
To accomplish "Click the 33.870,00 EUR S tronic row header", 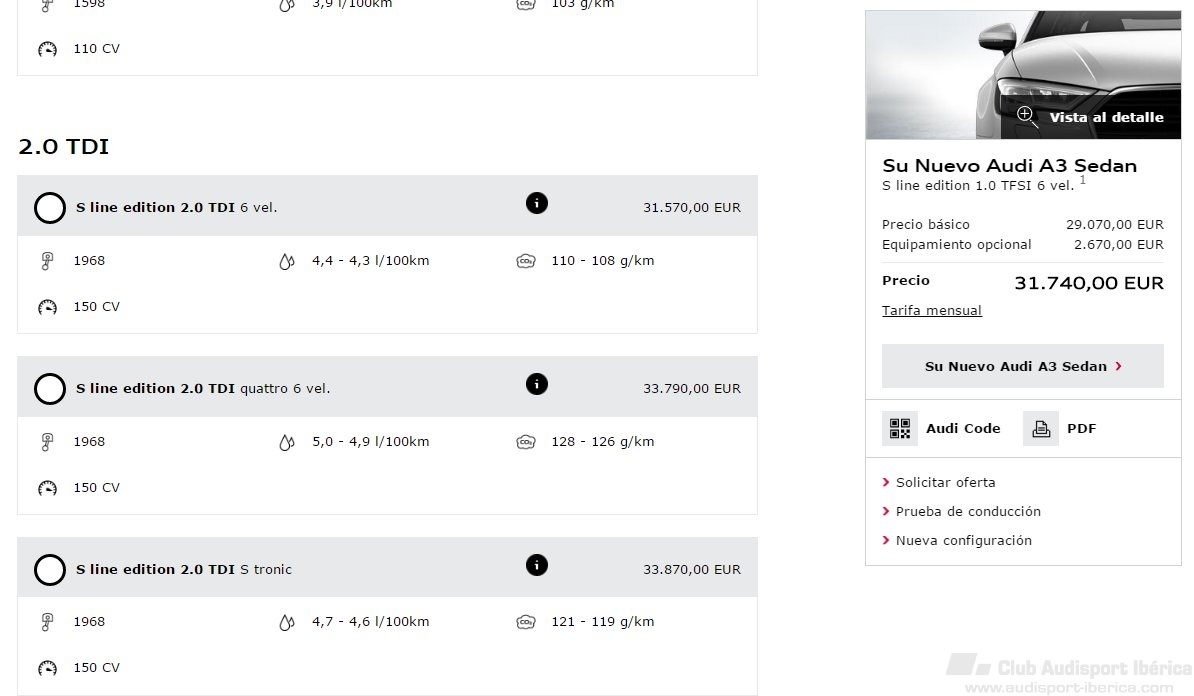I will [388, 567].
